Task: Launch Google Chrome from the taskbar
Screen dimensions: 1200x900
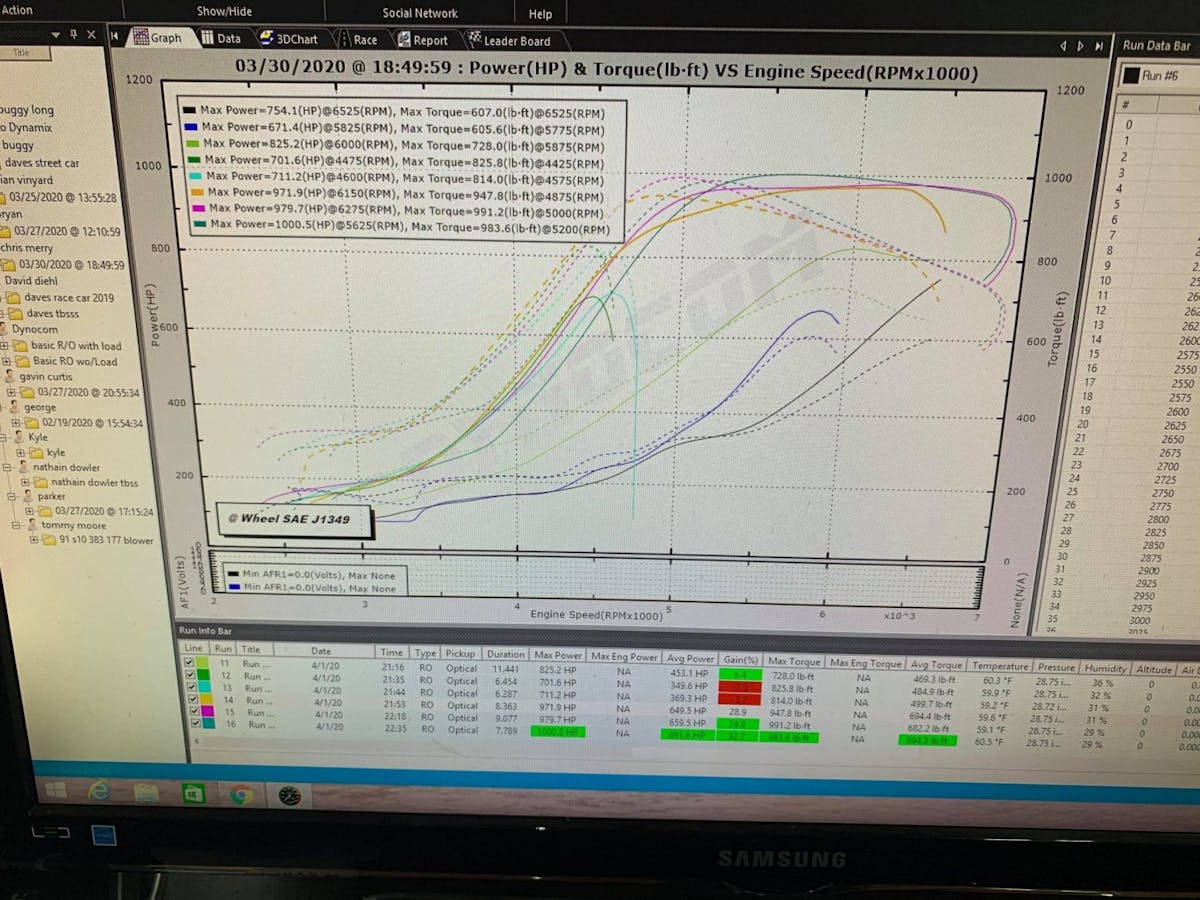Action: coord(241,795)
